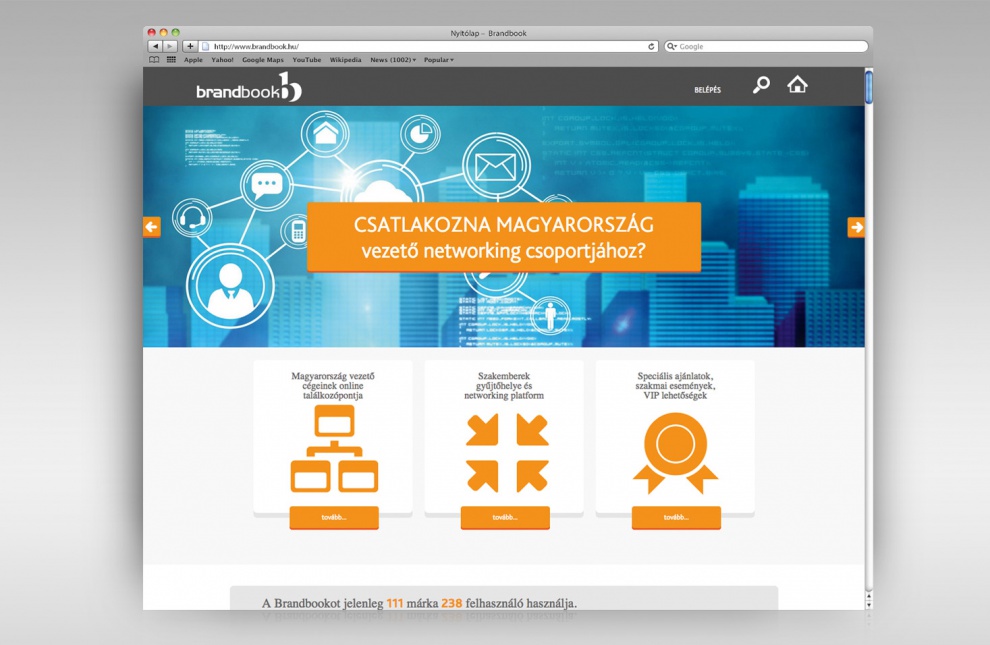Click tovább under Speciális ajánlatok card
Image resolution: width=990 pixels, height=645 pixels.
(x=676, y=518)
